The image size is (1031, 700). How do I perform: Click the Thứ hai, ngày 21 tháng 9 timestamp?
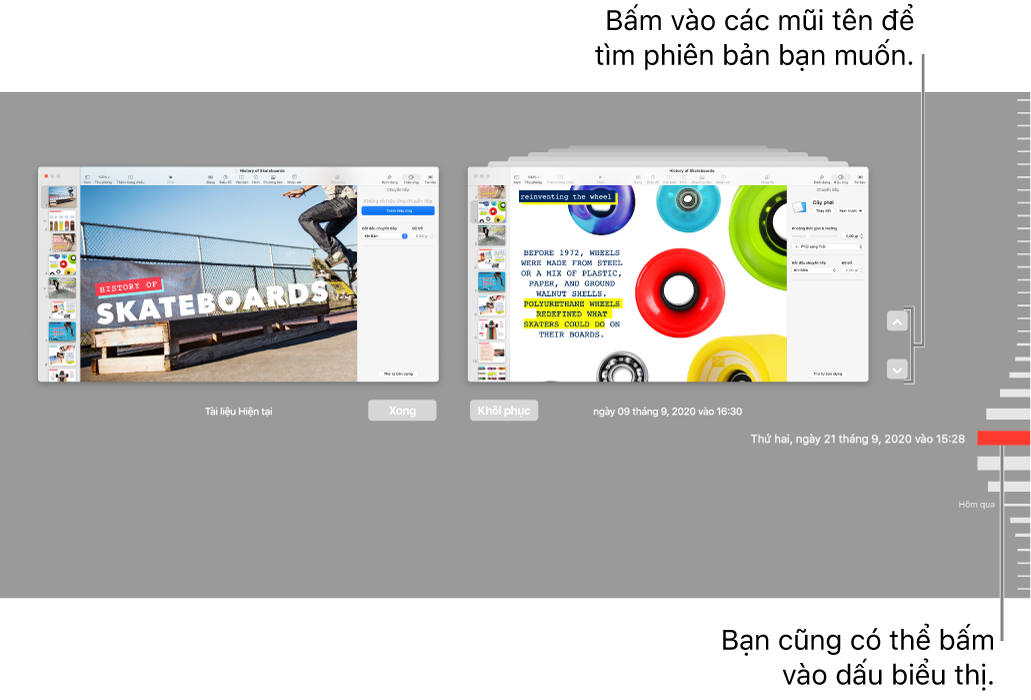click(857, 438)
